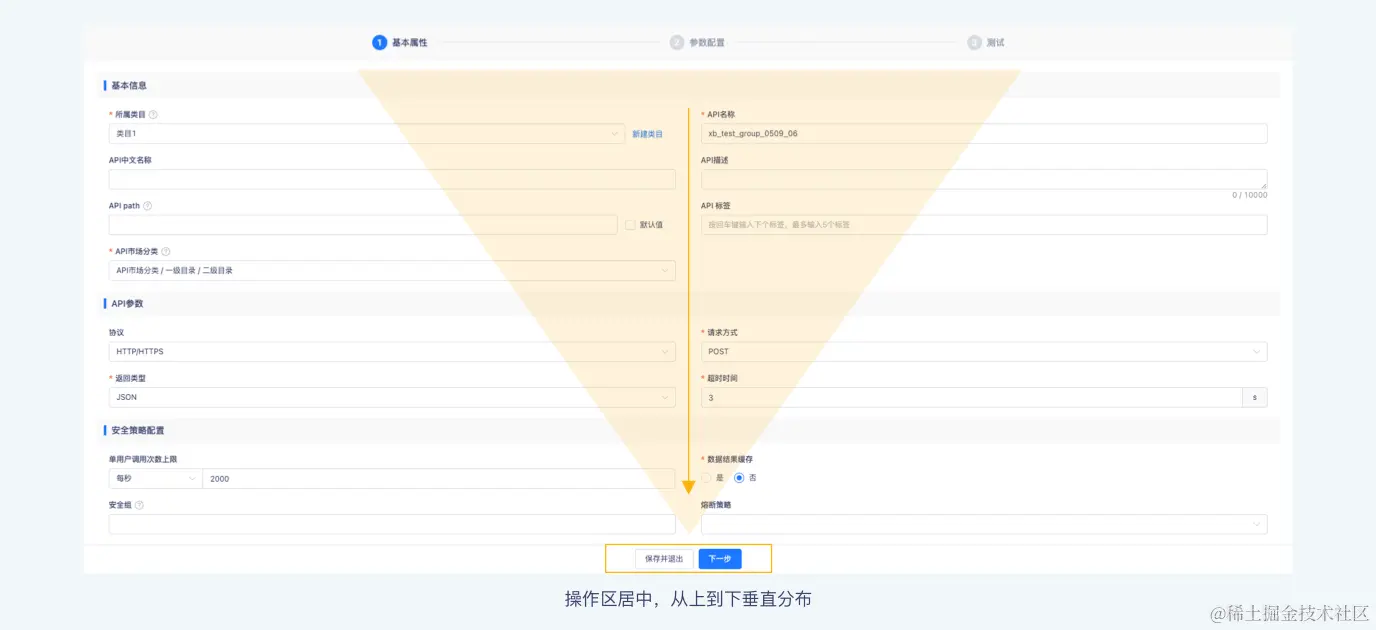This screenshot has height=630, width=1376.
Task: Go to the 测试 step
Action: click(x=997, y=42)
